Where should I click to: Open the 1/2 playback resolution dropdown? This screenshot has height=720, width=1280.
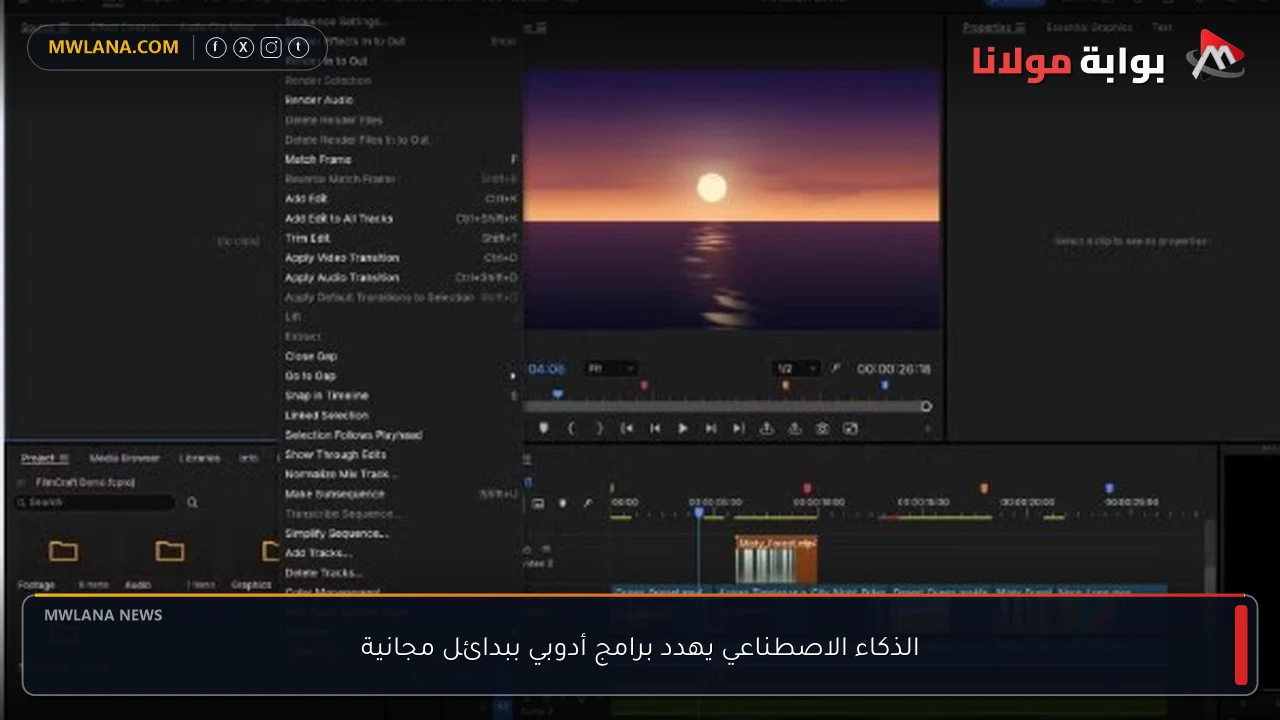pyautogui.click(x=797, y=369)
